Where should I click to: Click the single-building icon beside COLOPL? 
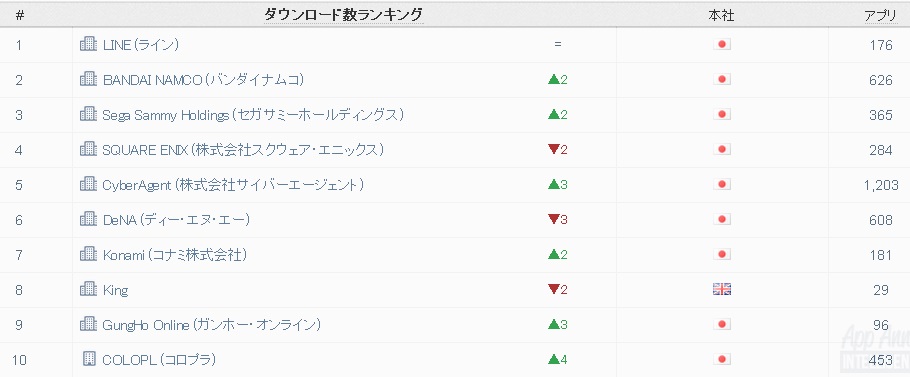click(x=89, y=359)
